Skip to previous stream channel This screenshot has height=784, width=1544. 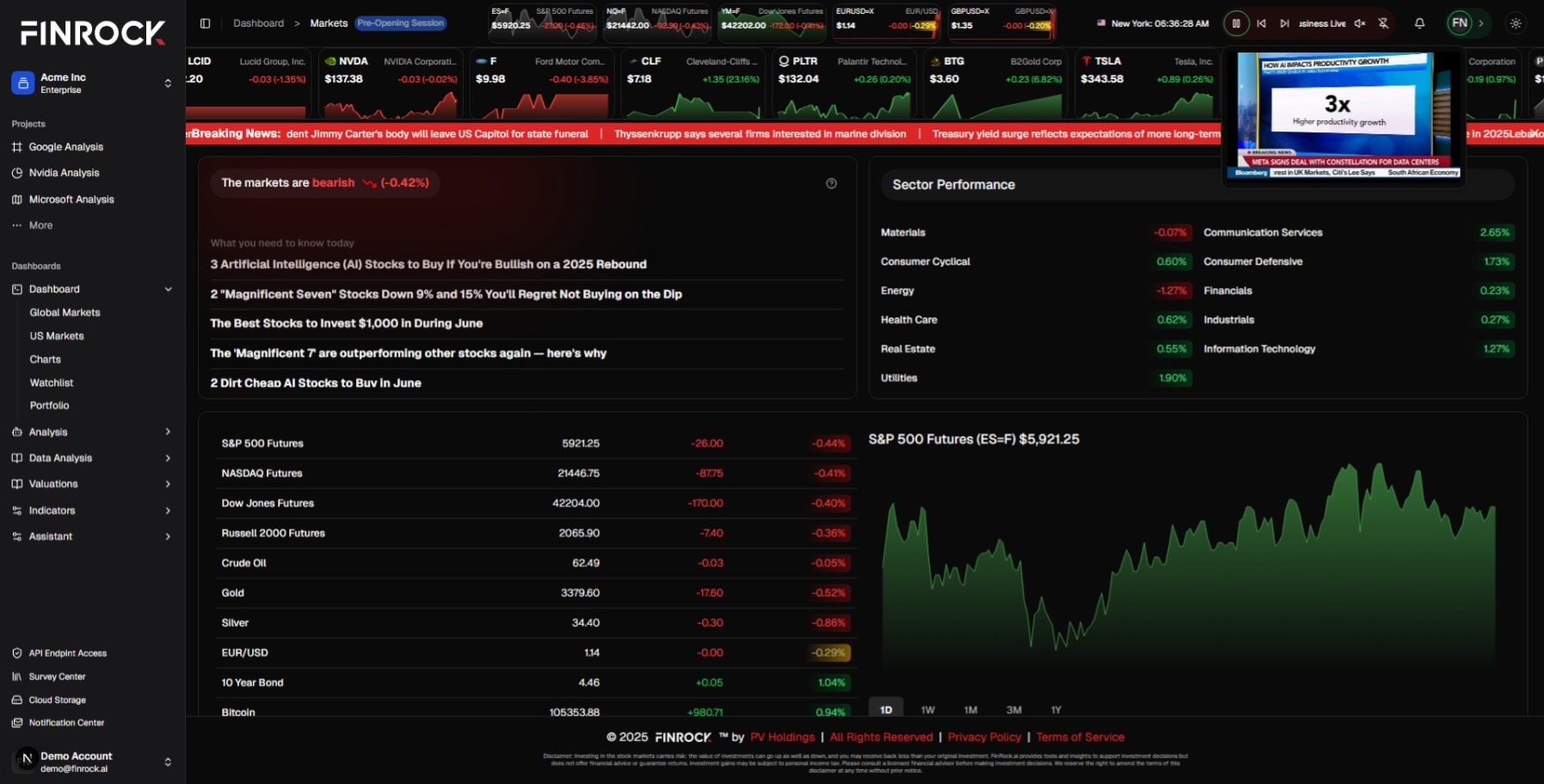coord(1261,23)
